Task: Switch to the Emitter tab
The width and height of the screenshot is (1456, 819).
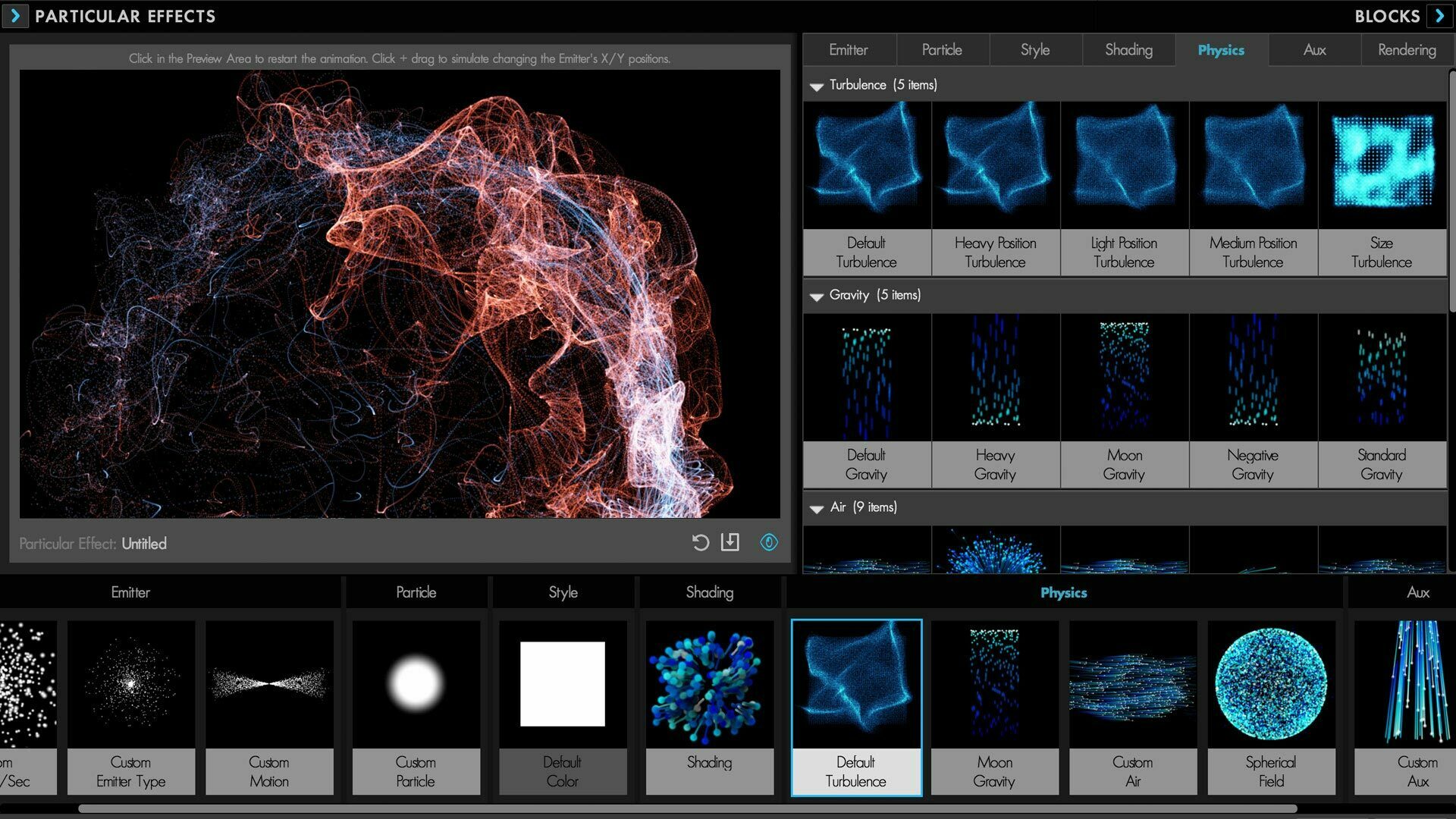Action: [849, 49]
